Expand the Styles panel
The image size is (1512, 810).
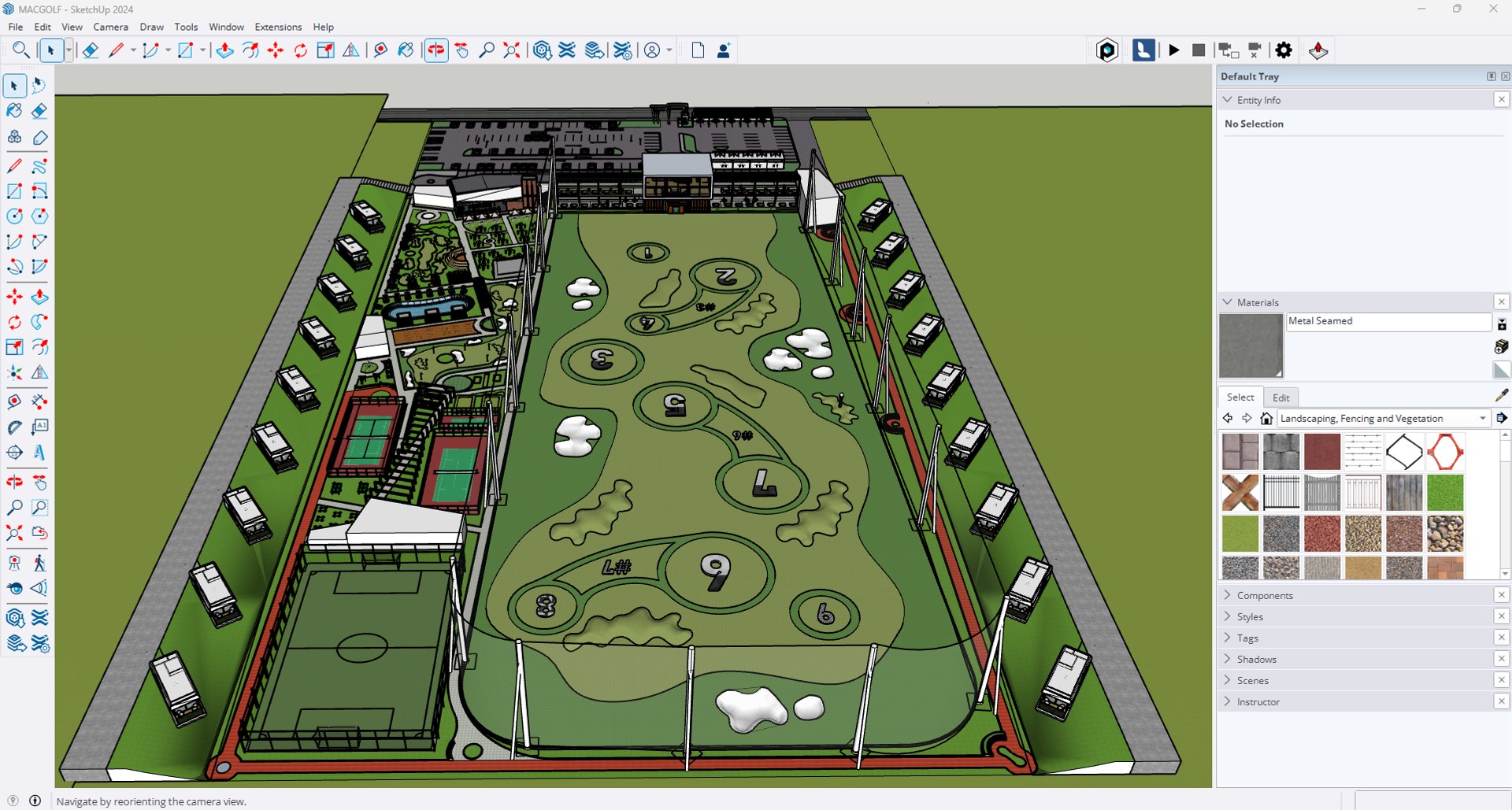[1228, 616]
